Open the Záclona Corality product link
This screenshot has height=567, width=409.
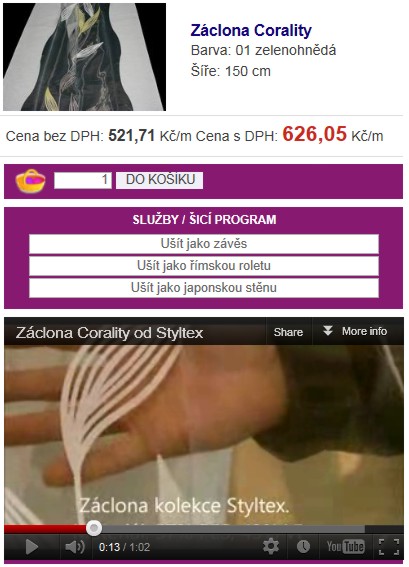click(251, 30)
